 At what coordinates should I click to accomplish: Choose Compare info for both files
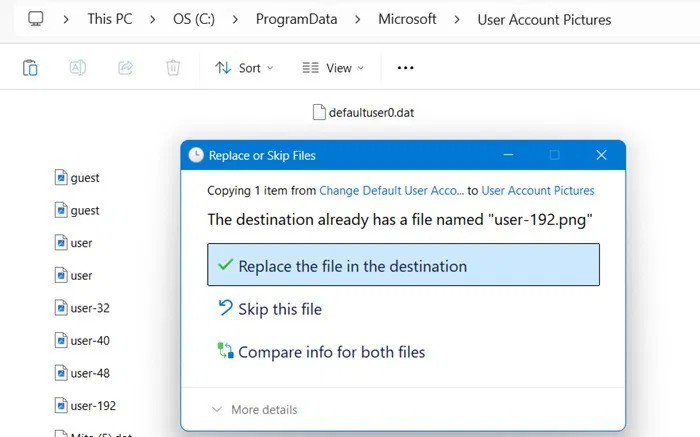point(321,352)
